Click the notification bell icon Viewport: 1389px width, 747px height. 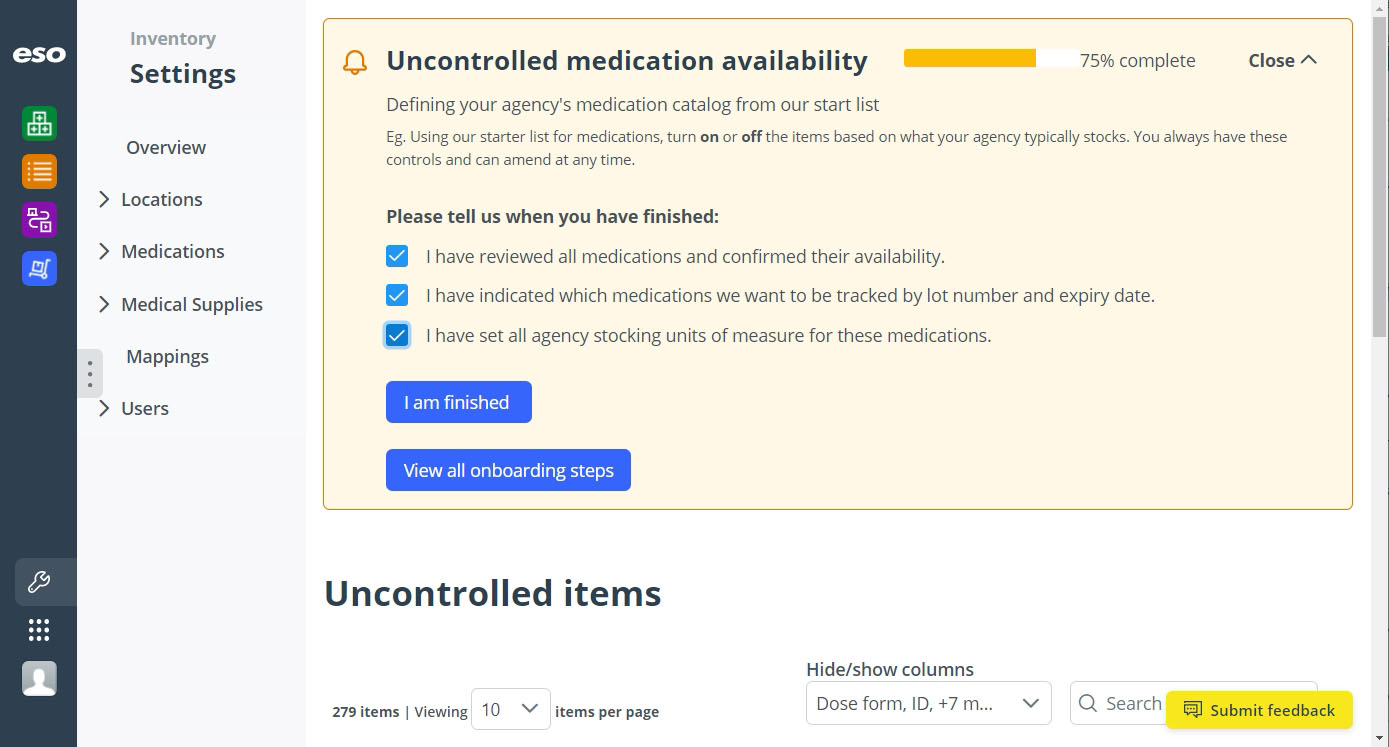click(x=355, y=63)
